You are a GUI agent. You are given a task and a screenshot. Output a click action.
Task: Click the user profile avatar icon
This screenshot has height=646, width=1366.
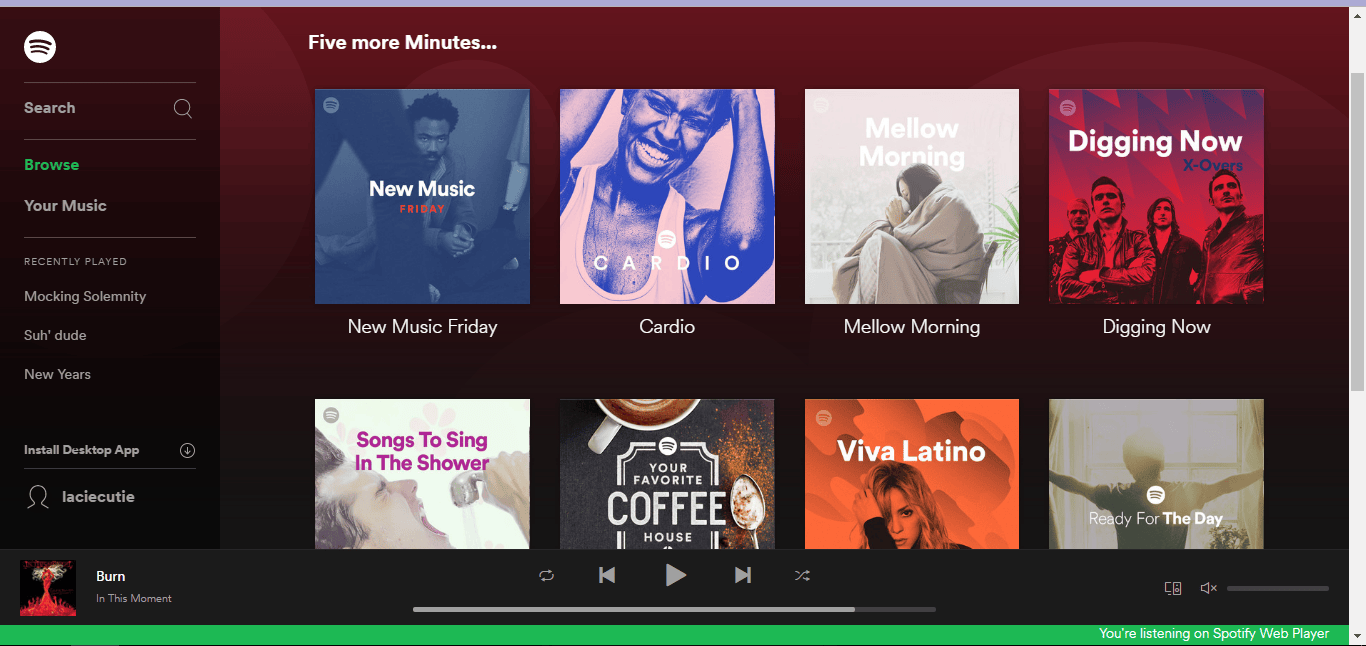tap(38, 497)
